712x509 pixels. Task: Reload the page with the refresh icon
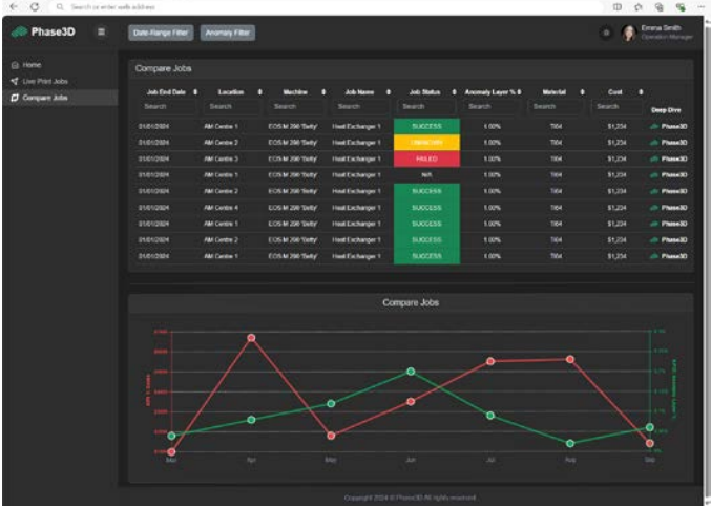click(35, 7)
